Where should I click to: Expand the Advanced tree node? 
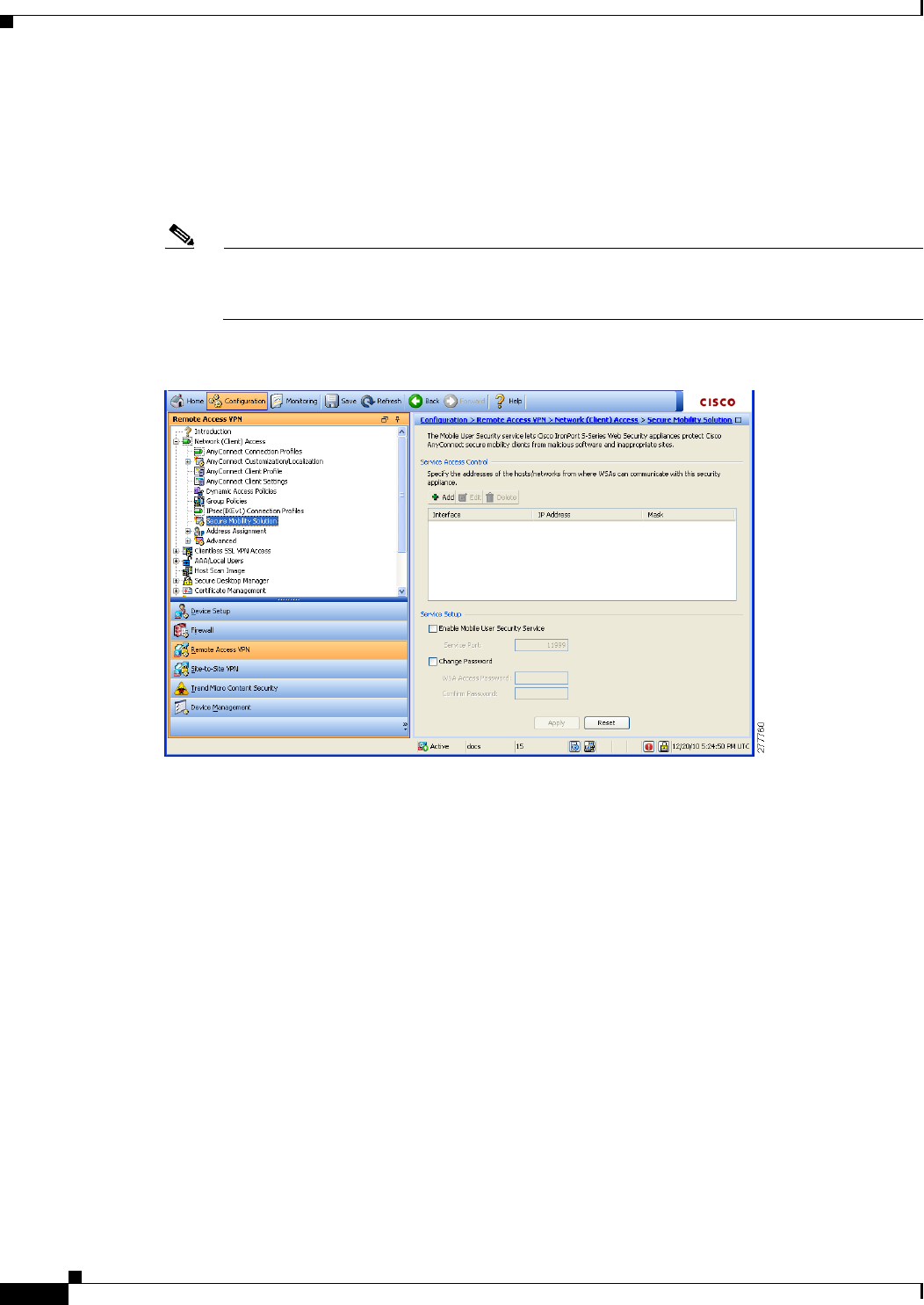(x=188, y=540)
